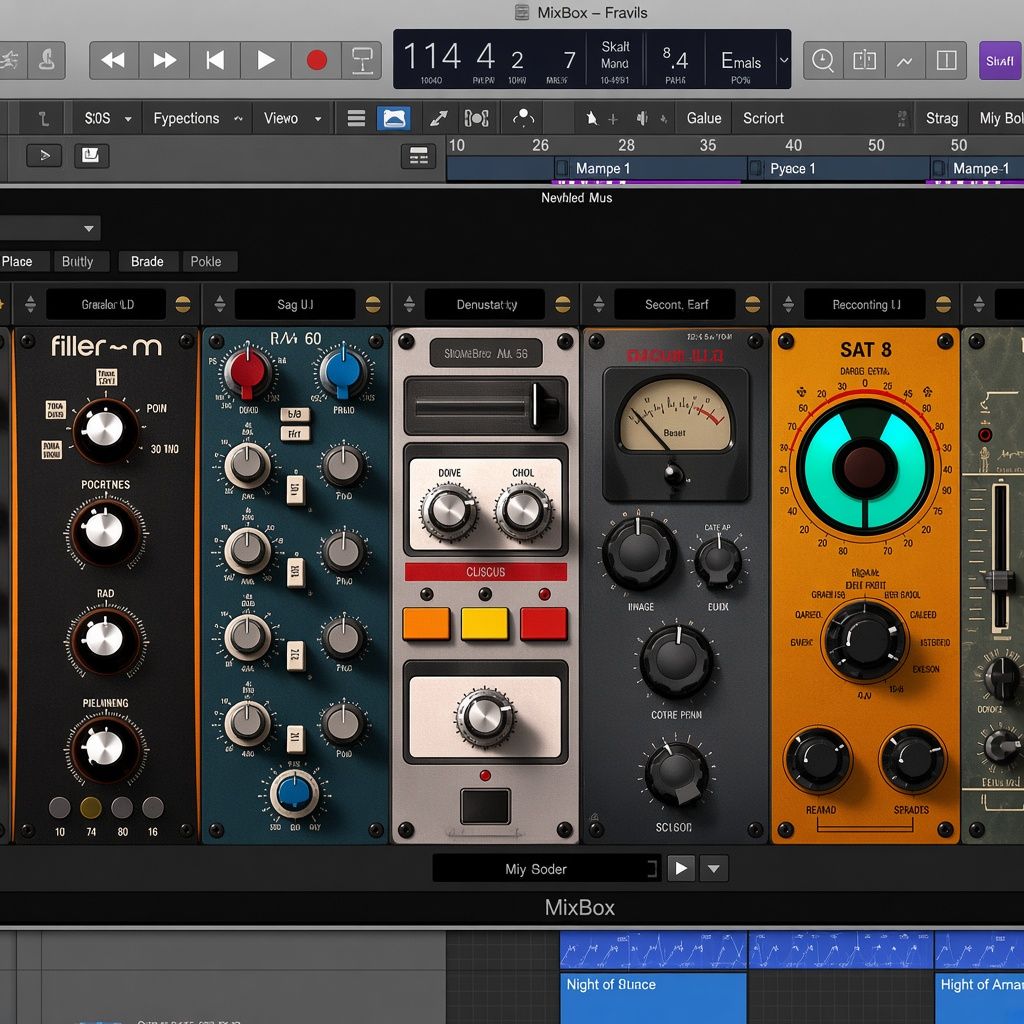Expand the LCD display dropdown arrow
This screenshot has width=1024, height=1024.
(x=784, y=60)
